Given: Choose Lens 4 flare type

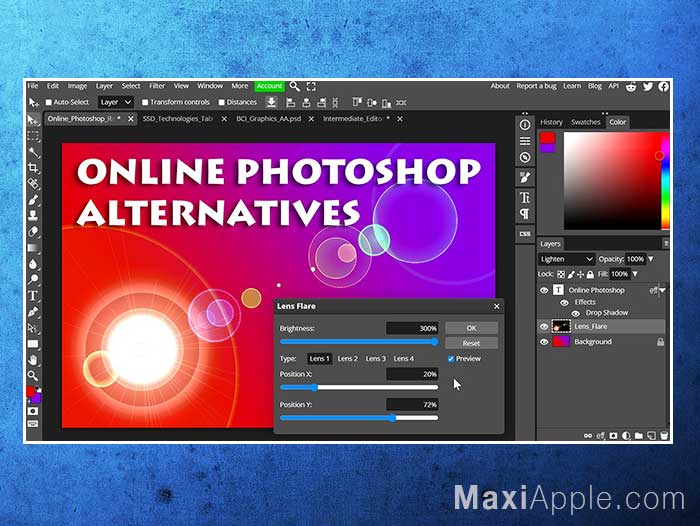Looking at the screenshot, I should [x=404, y=359].
